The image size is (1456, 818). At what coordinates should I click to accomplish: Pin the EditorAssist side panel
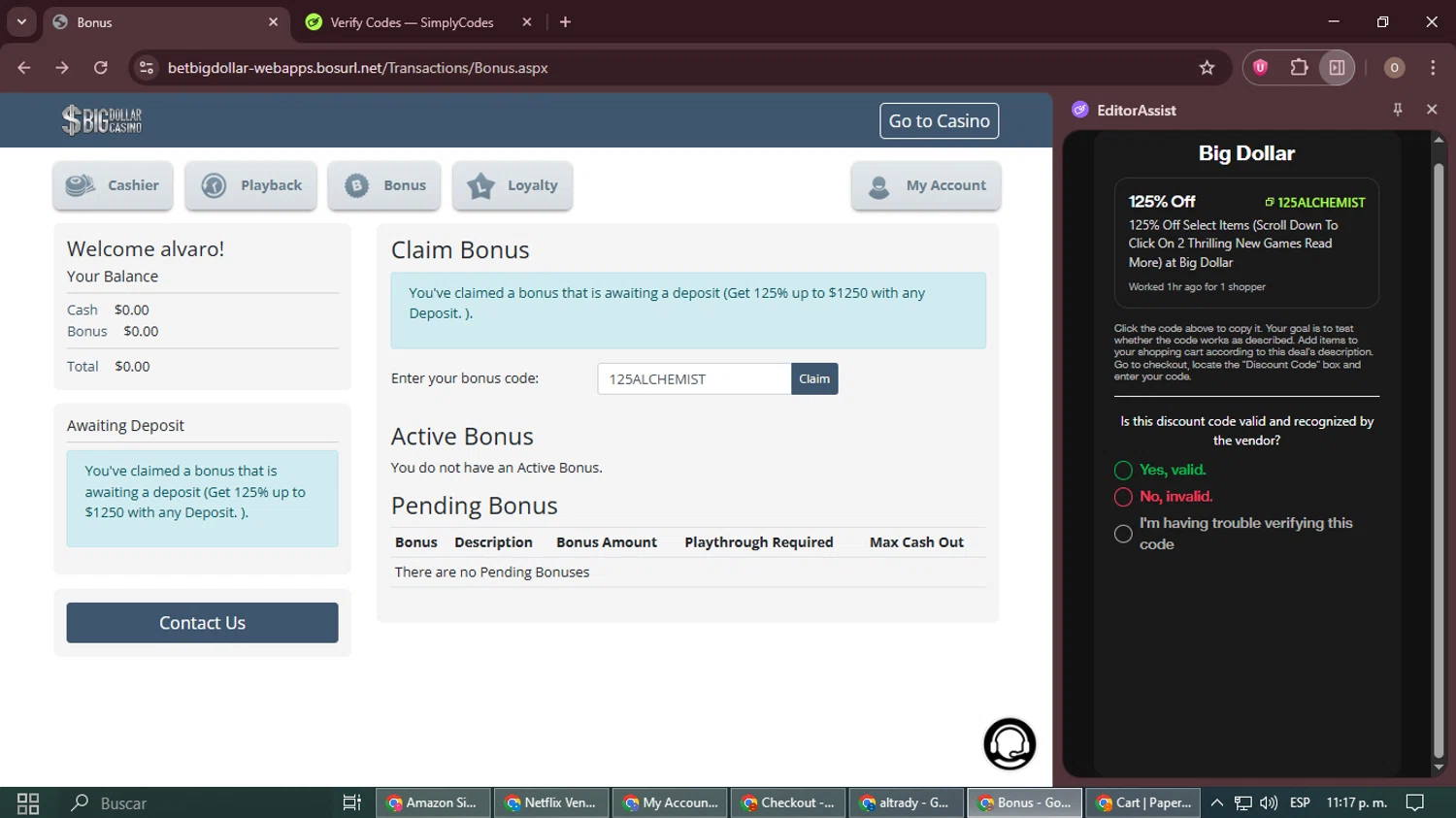[1398, 110]
